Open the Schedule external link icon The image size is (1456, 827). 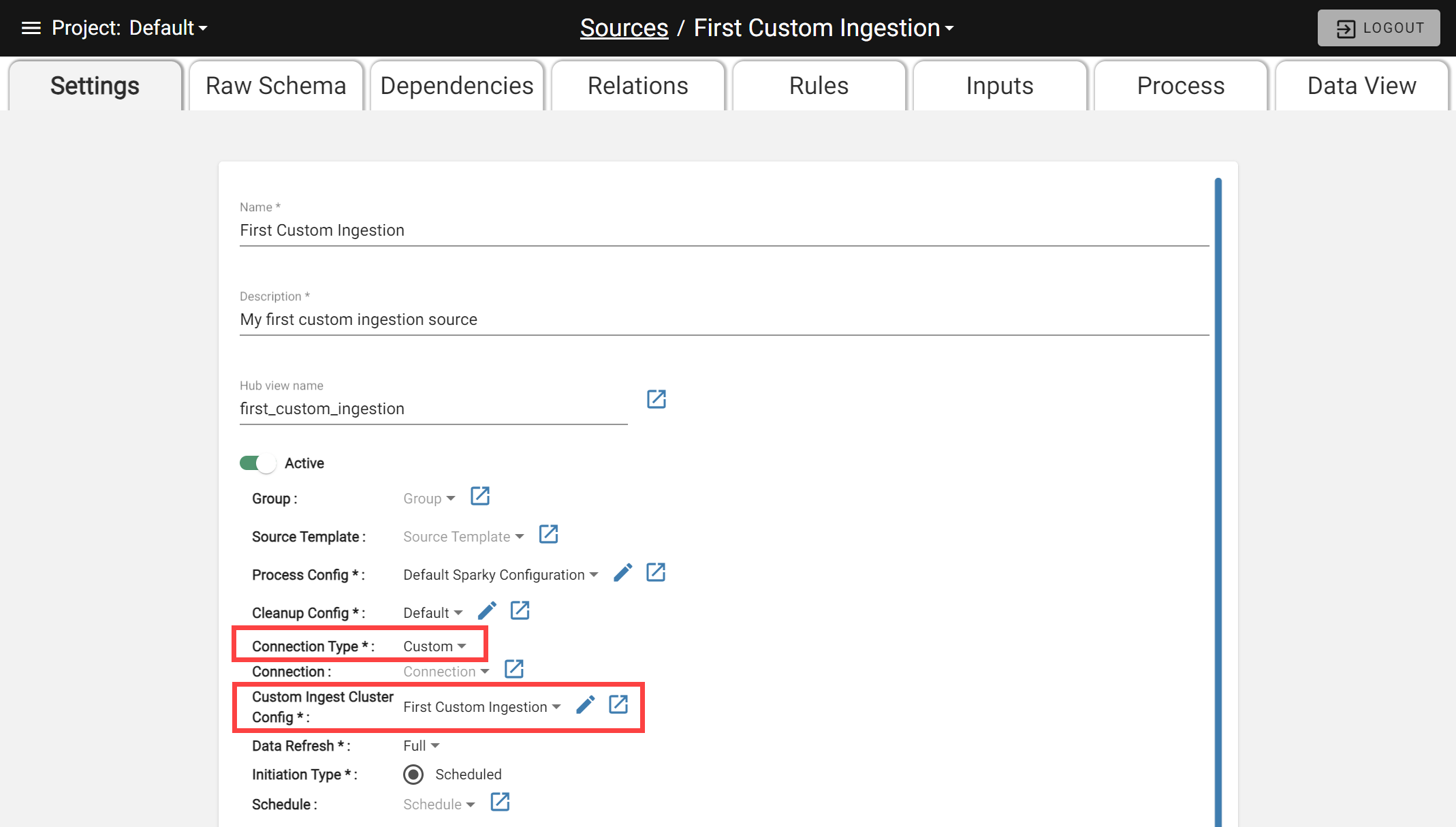click(x=500, y=802)
